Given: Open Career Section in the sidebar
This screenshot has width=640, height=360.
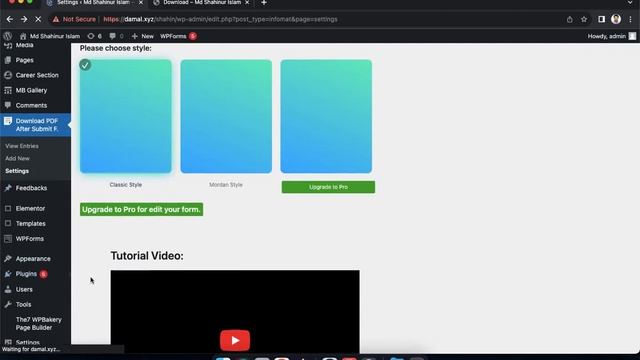Looking at the screenshot, I should [37, 75].
